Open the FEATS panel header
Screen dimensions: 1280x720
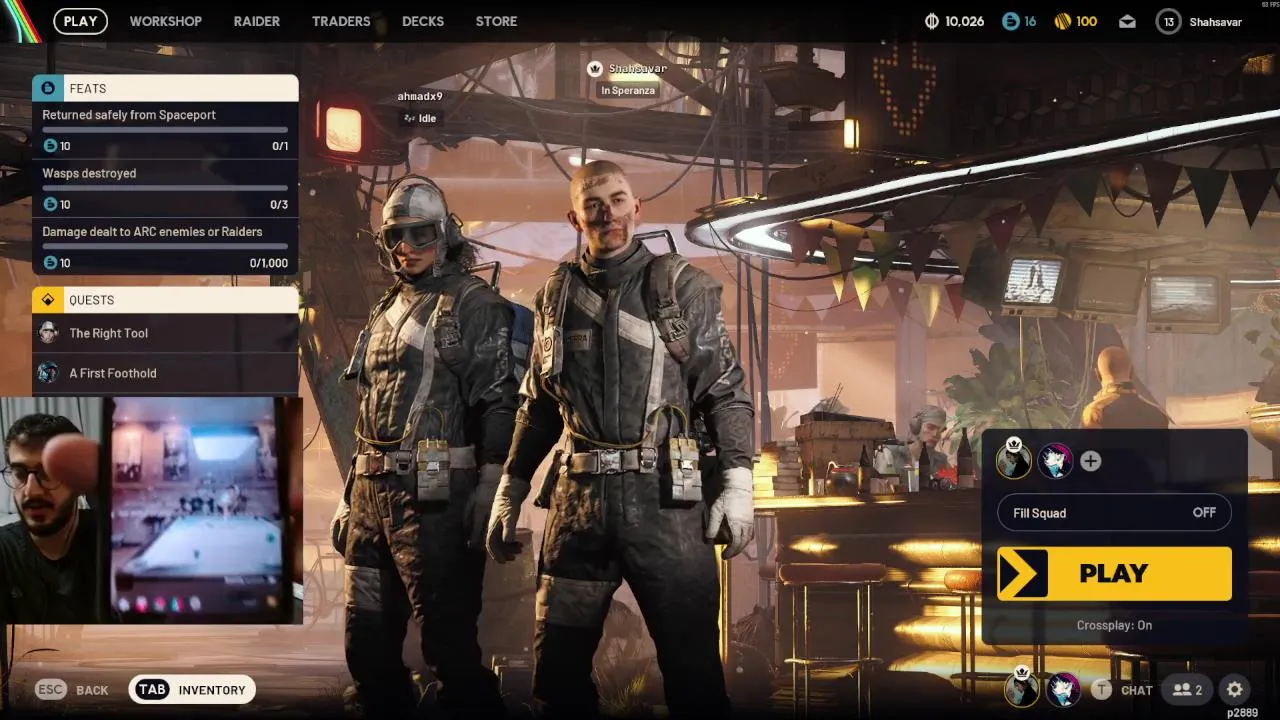[x=165, y=88]
